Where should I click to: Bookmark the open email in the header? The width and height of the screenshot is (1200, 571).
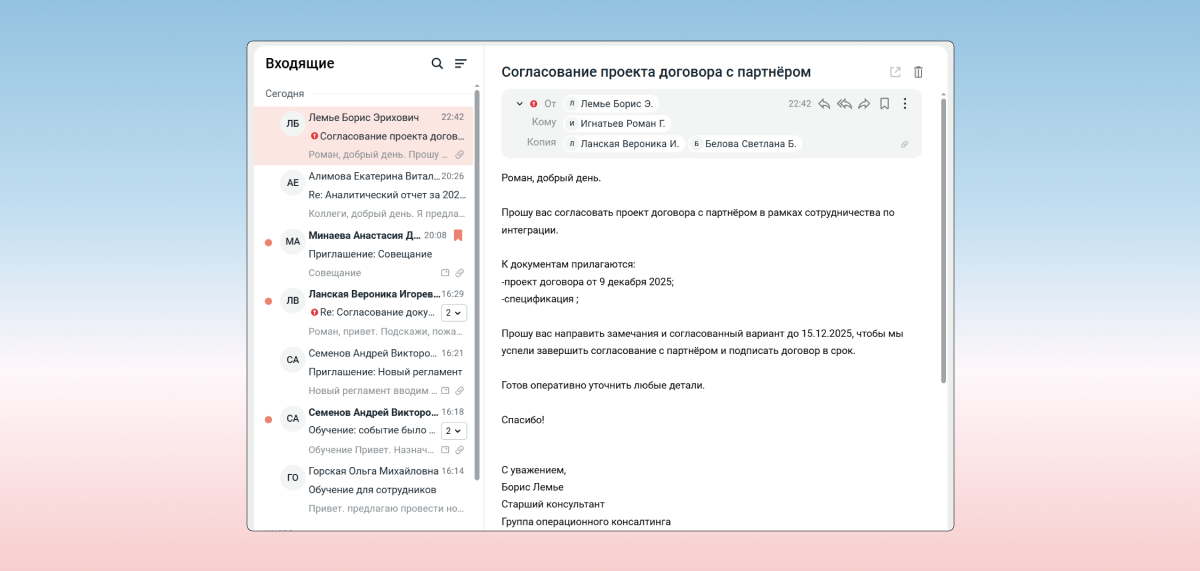pyautogui.click(x=884, y=104)
